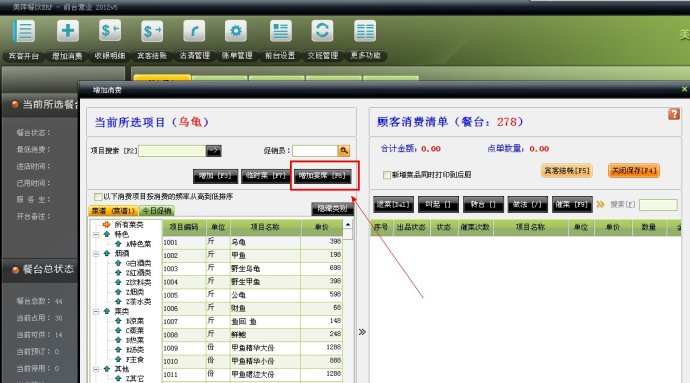Open the 收银明细 dollar icon
This screenshot has width=690, height=383.
[x=110, y=31]
